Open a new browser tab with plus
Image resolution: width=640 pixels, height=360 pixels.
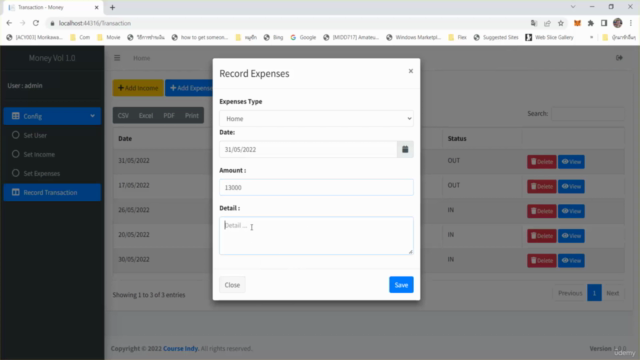tap(112, 7)
